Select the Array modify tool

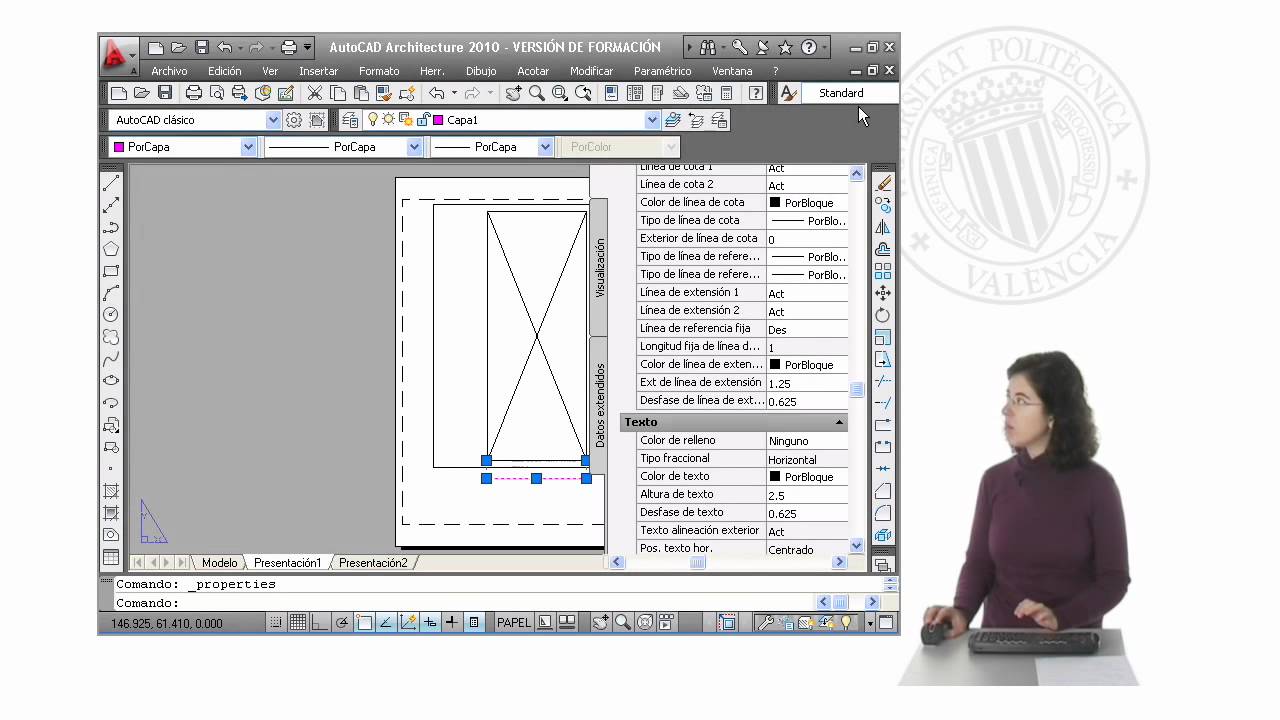click(x=883, y=271)
